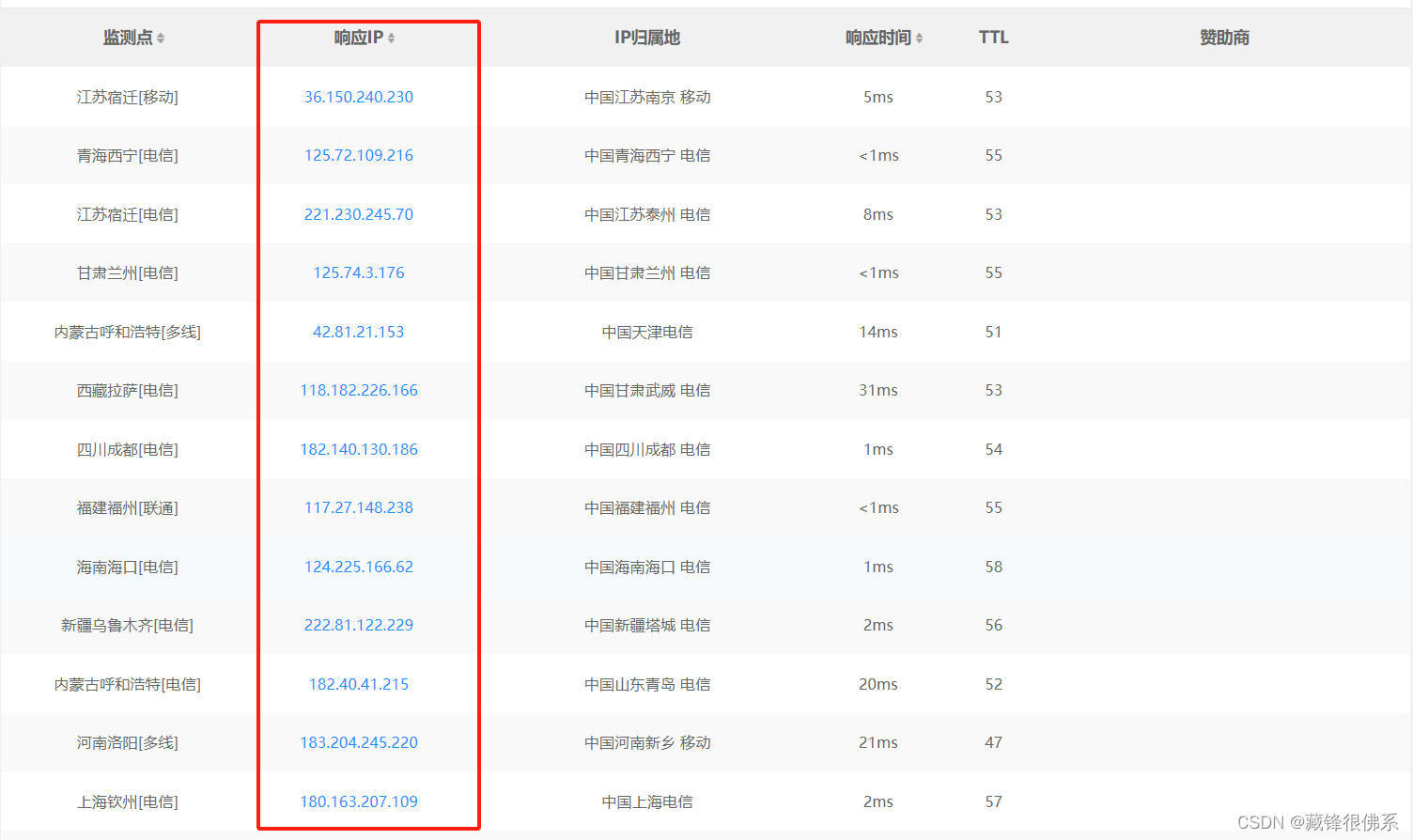Open IP link 182.140.130.186
The image size is (1413, 840).
click(x=359, y=449)
